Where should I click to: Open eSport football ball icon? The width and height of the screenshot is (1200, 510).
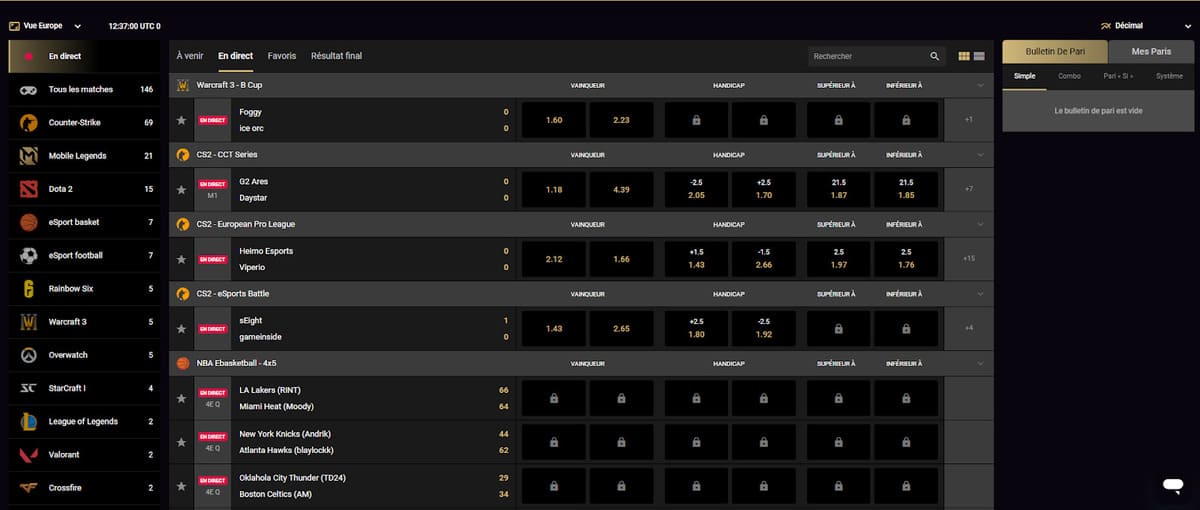pos(29,255)
